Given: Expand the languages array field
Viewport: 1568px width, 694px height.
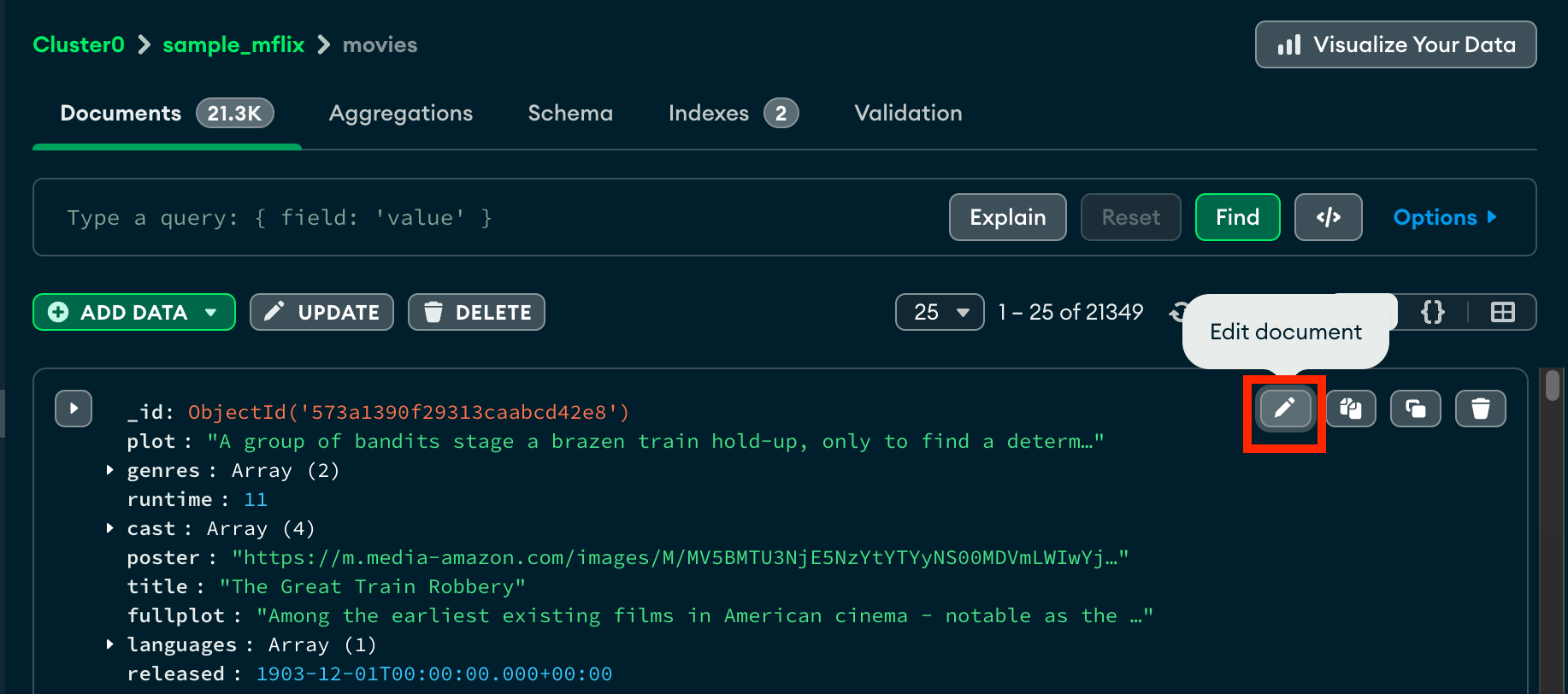Looking at the screenshot, I should click(x=109, y=644).
